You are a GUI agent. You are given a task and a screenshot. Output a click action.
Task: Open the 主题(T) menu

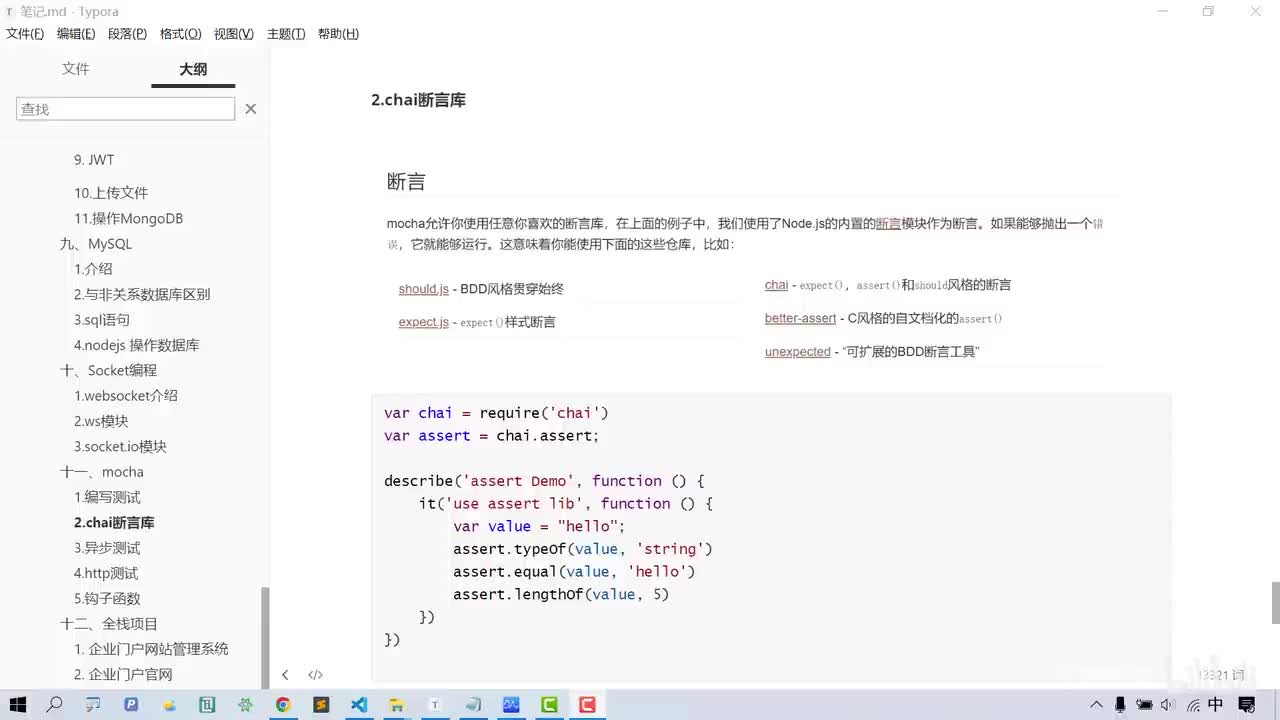[286, 34]
